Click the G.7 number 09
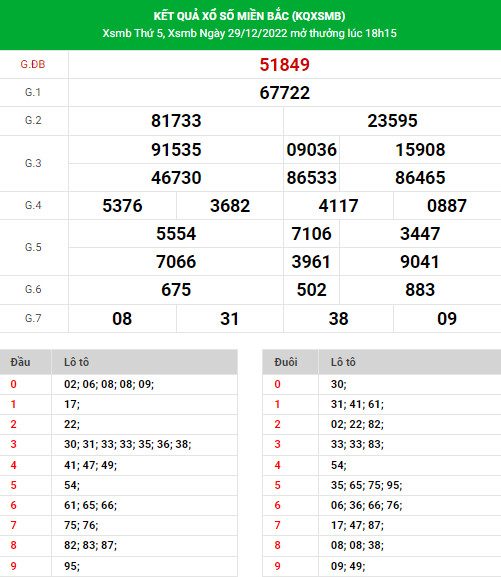501x577 pixels. [x=447, y=319]
